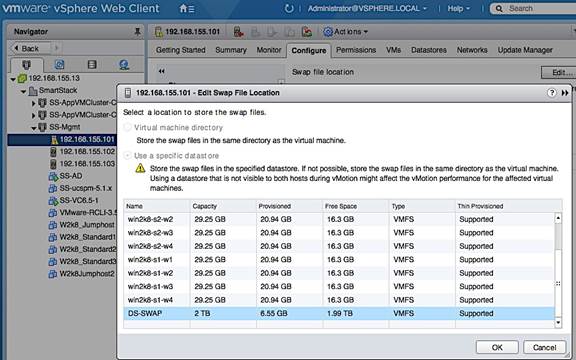Select the DS-SWAP datastore row
576x360 pixels.
[x=339, y=313]
